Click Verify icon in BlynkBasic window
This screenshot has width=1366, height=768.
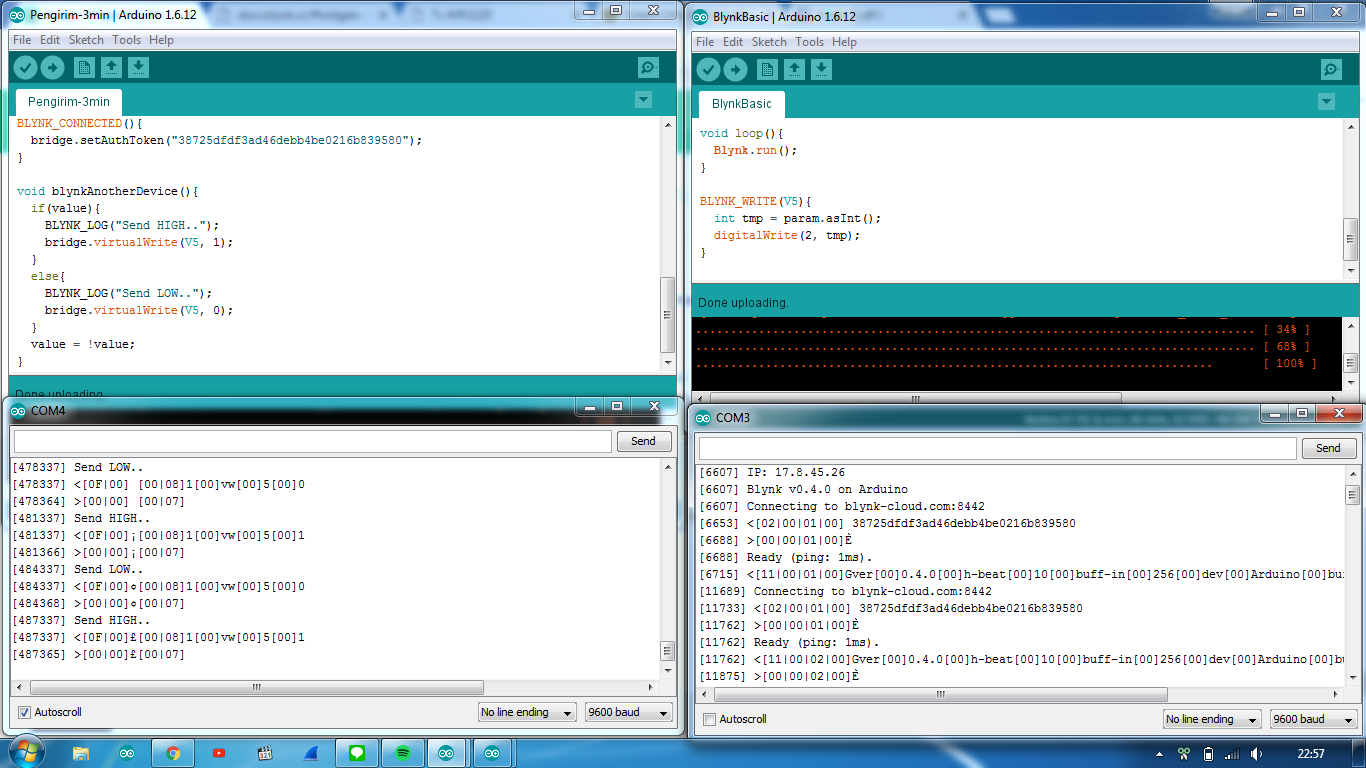[x=708, y=69]
